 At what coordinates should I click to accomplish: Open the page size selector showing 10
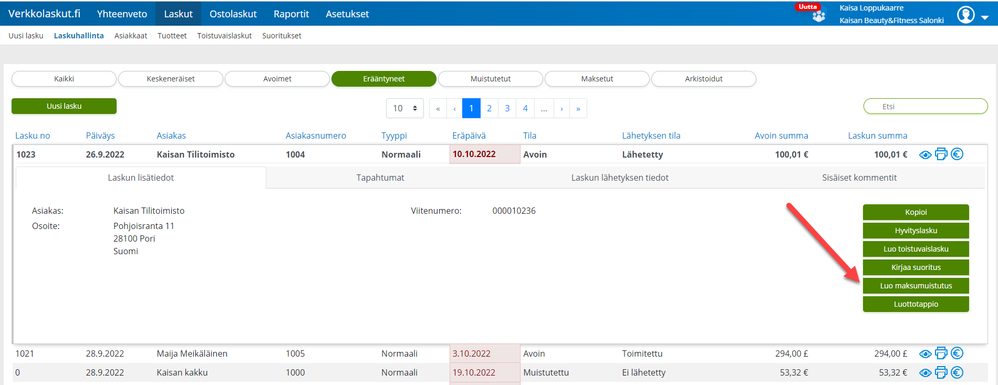405,109
